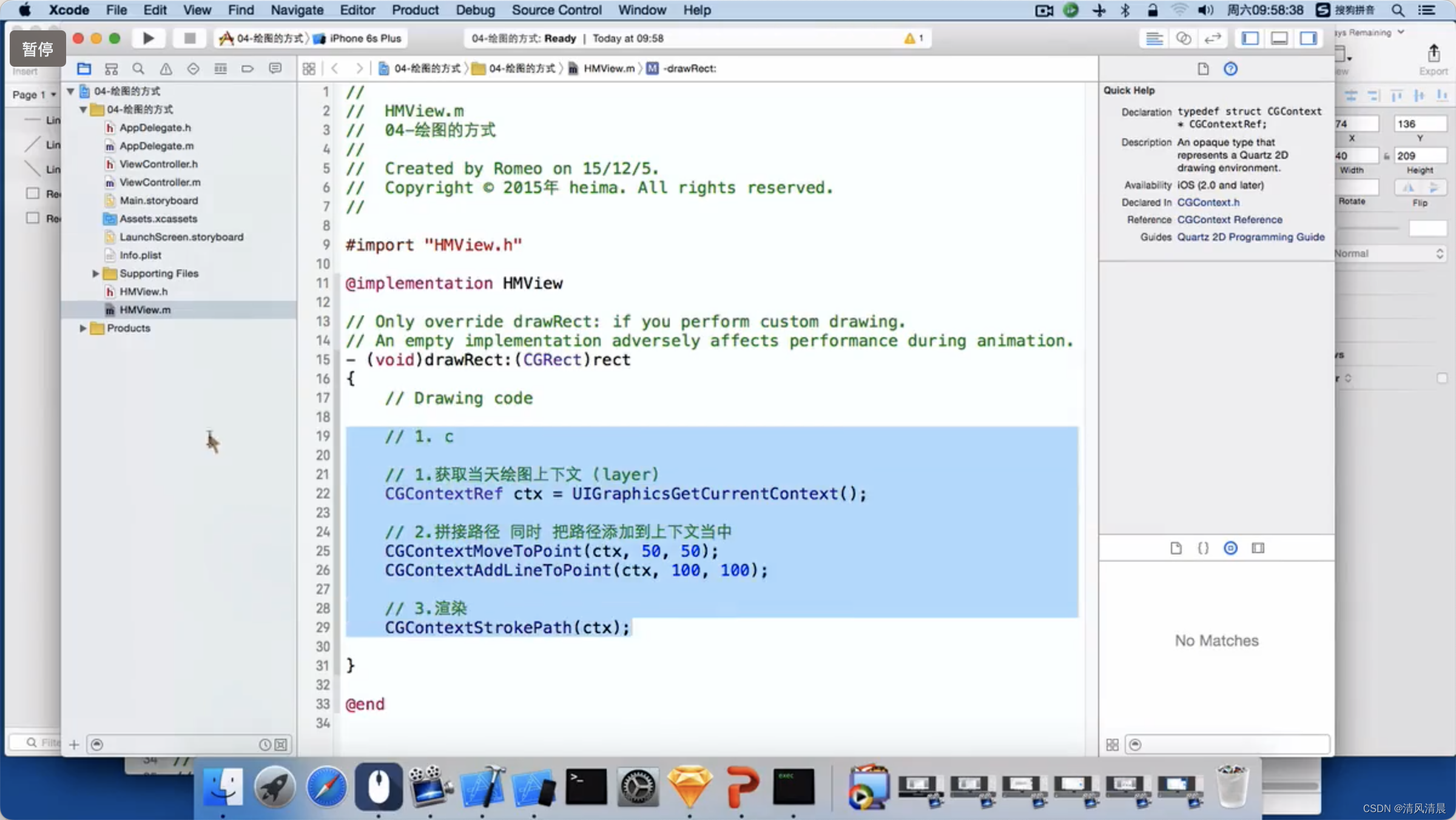The image size is (1456, 820).
Task: Open the Editor menu
Action: (357, 10)
